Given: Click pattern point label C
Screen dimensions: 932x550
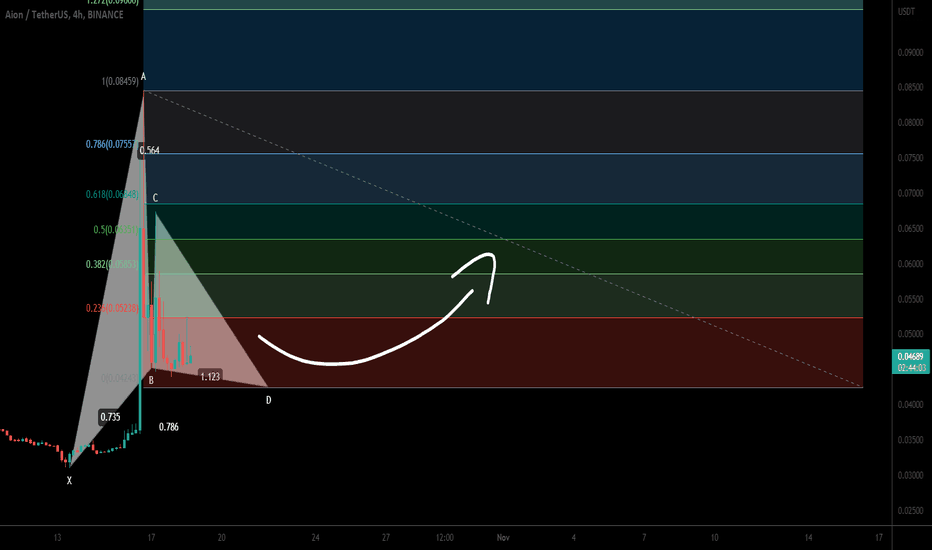Looking at the screenshot, I should 155,198.
